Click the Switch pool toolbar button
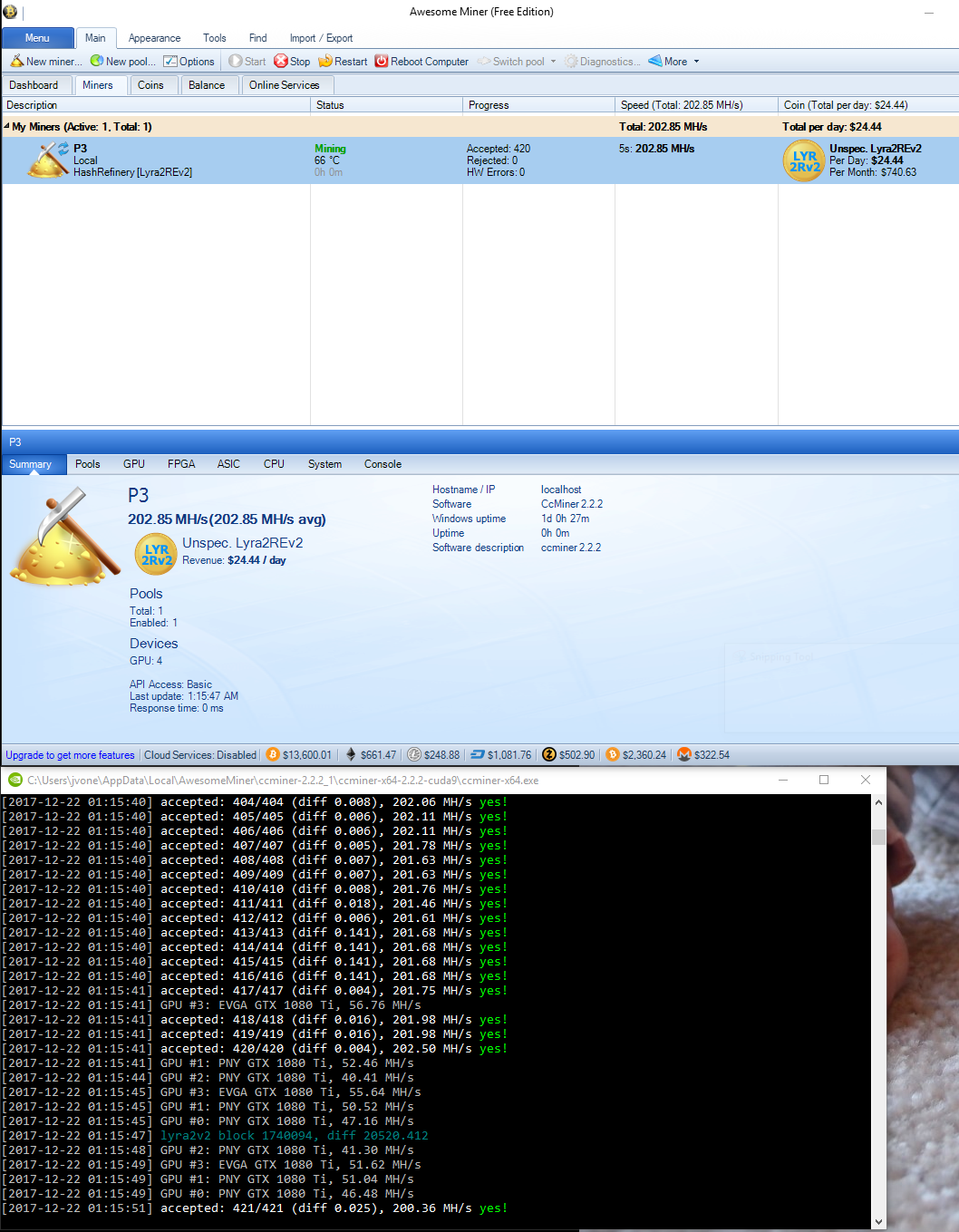The width and height of the screenshot is (959, 1232). pos(512,62)
